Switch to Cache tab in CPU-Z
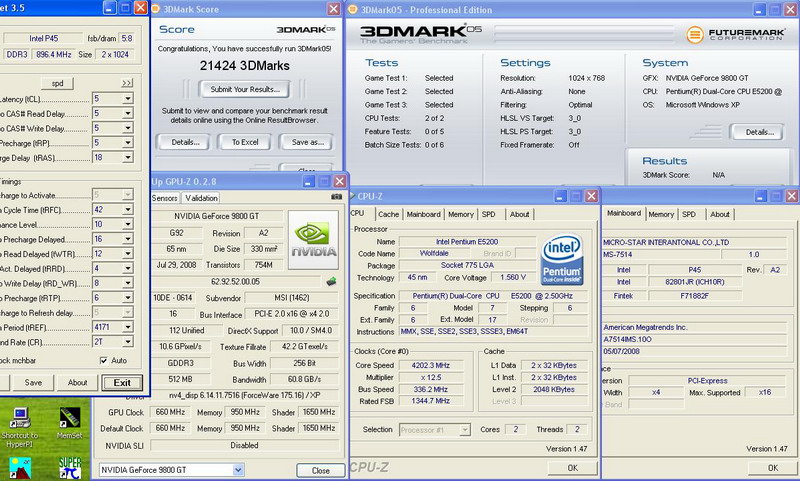Viewport: 800px width, 481px height. [x=388, y=214]
